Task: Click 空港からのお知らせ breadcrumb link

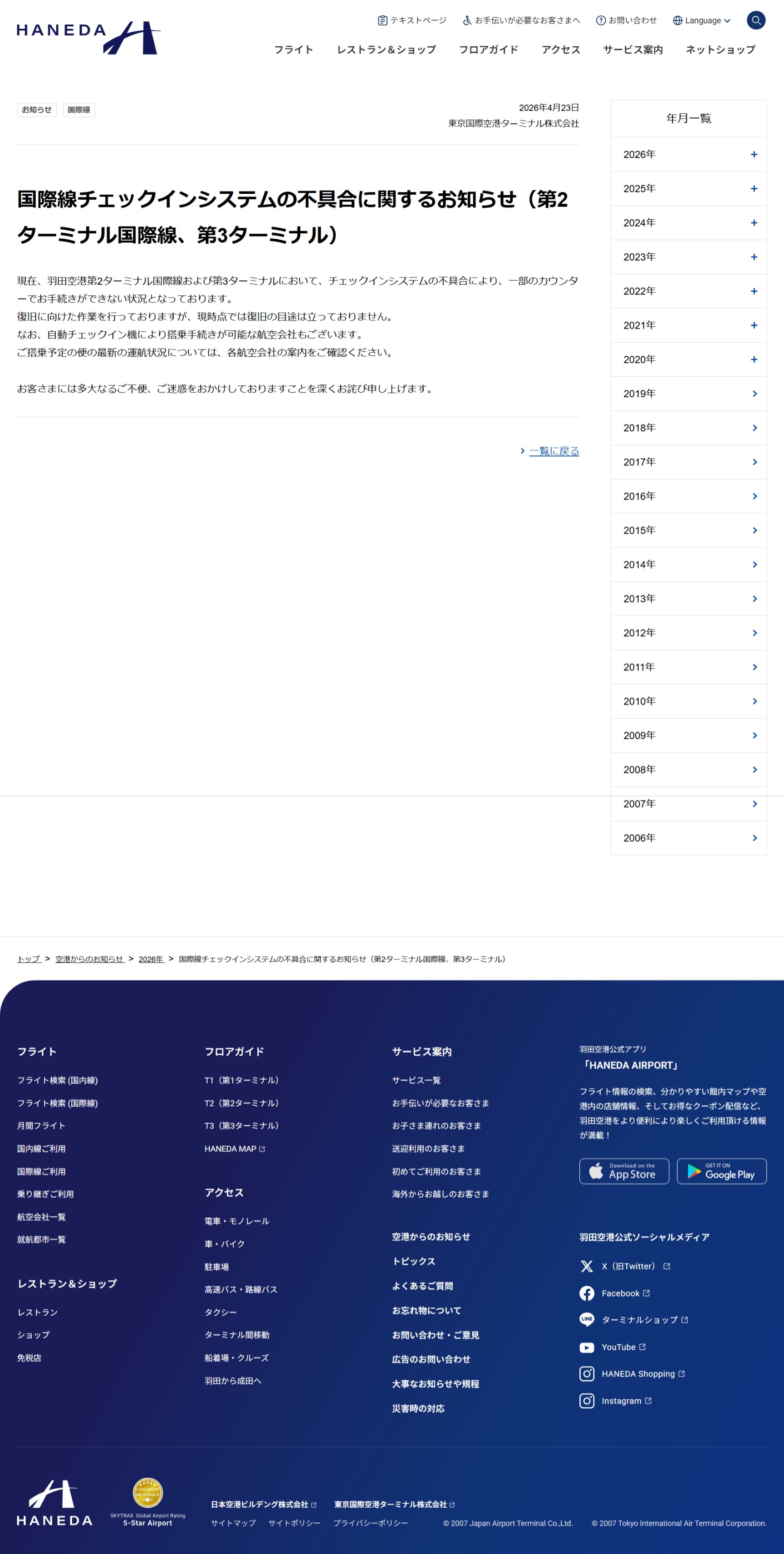Action: coord(89,959)
